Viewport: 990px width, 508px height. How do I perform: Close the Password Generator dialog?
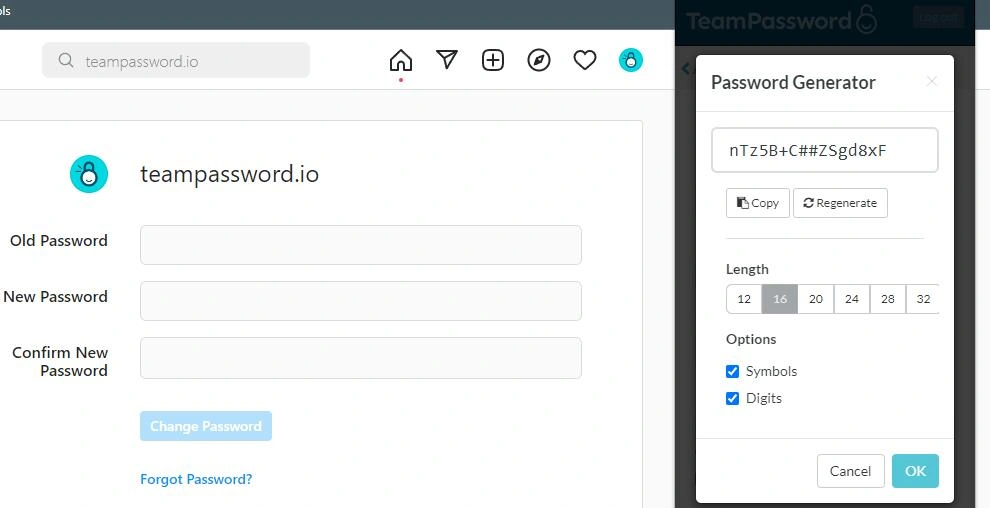click(932, 81)
